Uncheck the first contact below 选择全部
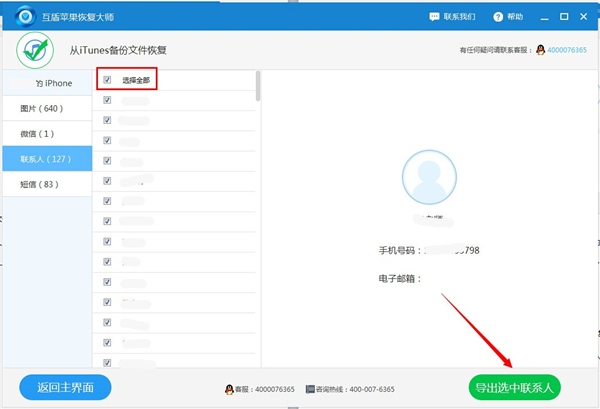Image resolution: width=600 pixels, height=409 pixels. point(107,100)
